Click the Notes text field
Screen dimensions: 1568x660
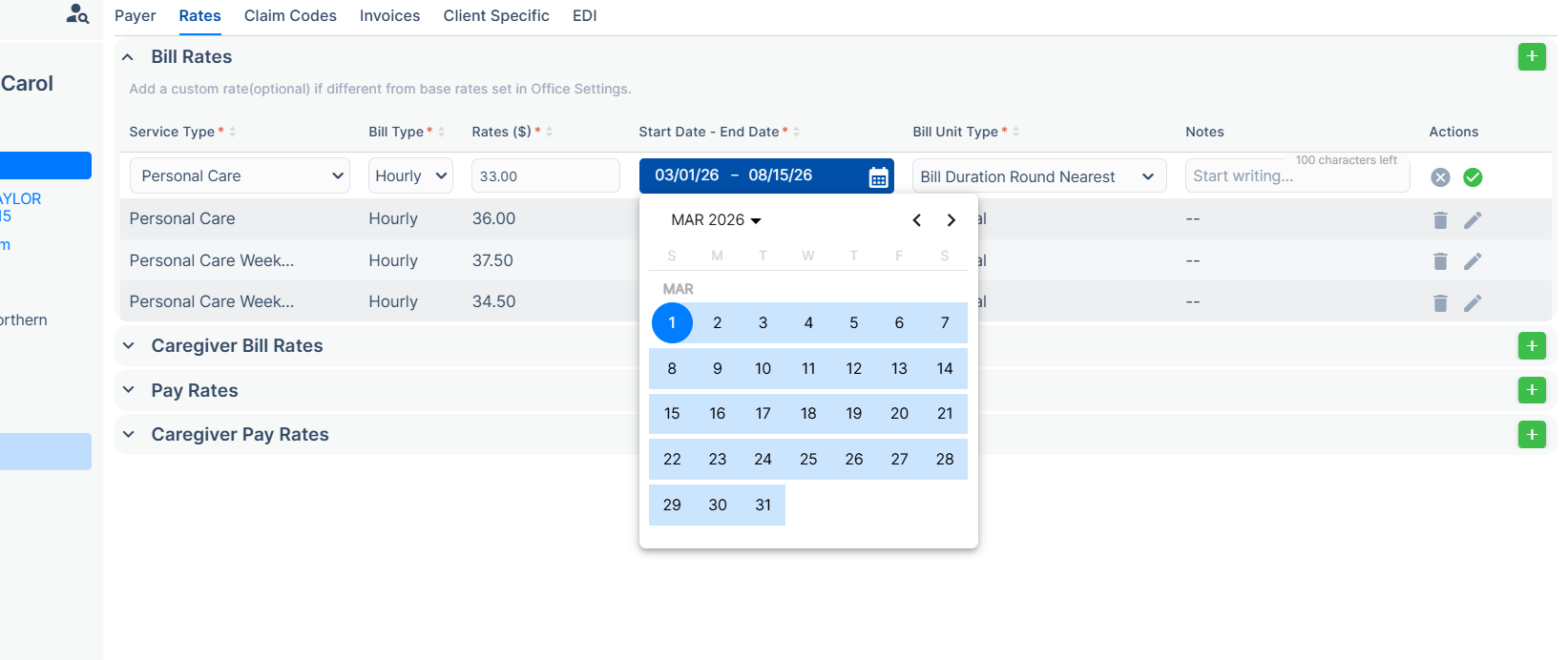(1298, 175)
